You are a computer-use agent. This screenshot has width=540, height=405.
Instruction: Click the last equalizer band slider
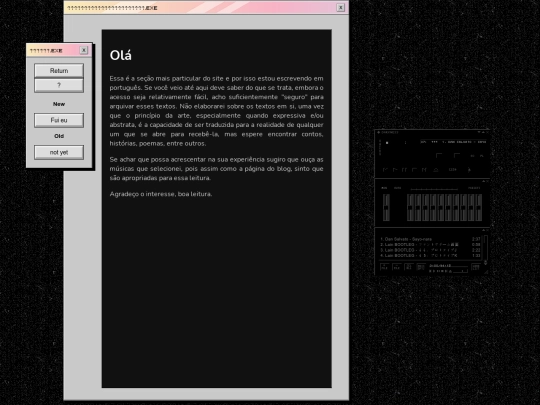(x=478, y=207)
